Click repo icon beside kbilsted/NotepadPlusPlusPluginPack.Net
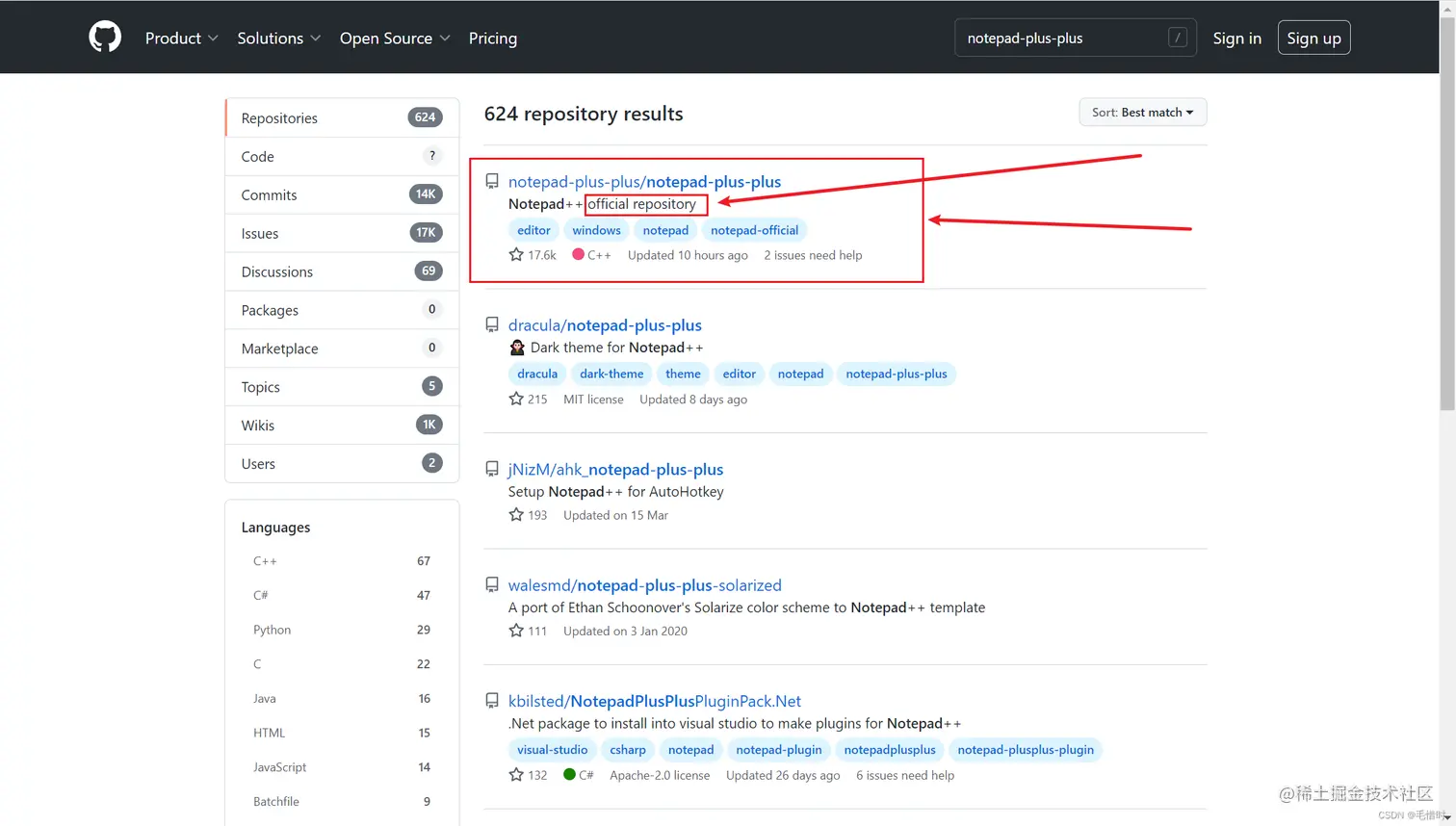The width and height of the screenshot is (1456, 826). point(492,701)
